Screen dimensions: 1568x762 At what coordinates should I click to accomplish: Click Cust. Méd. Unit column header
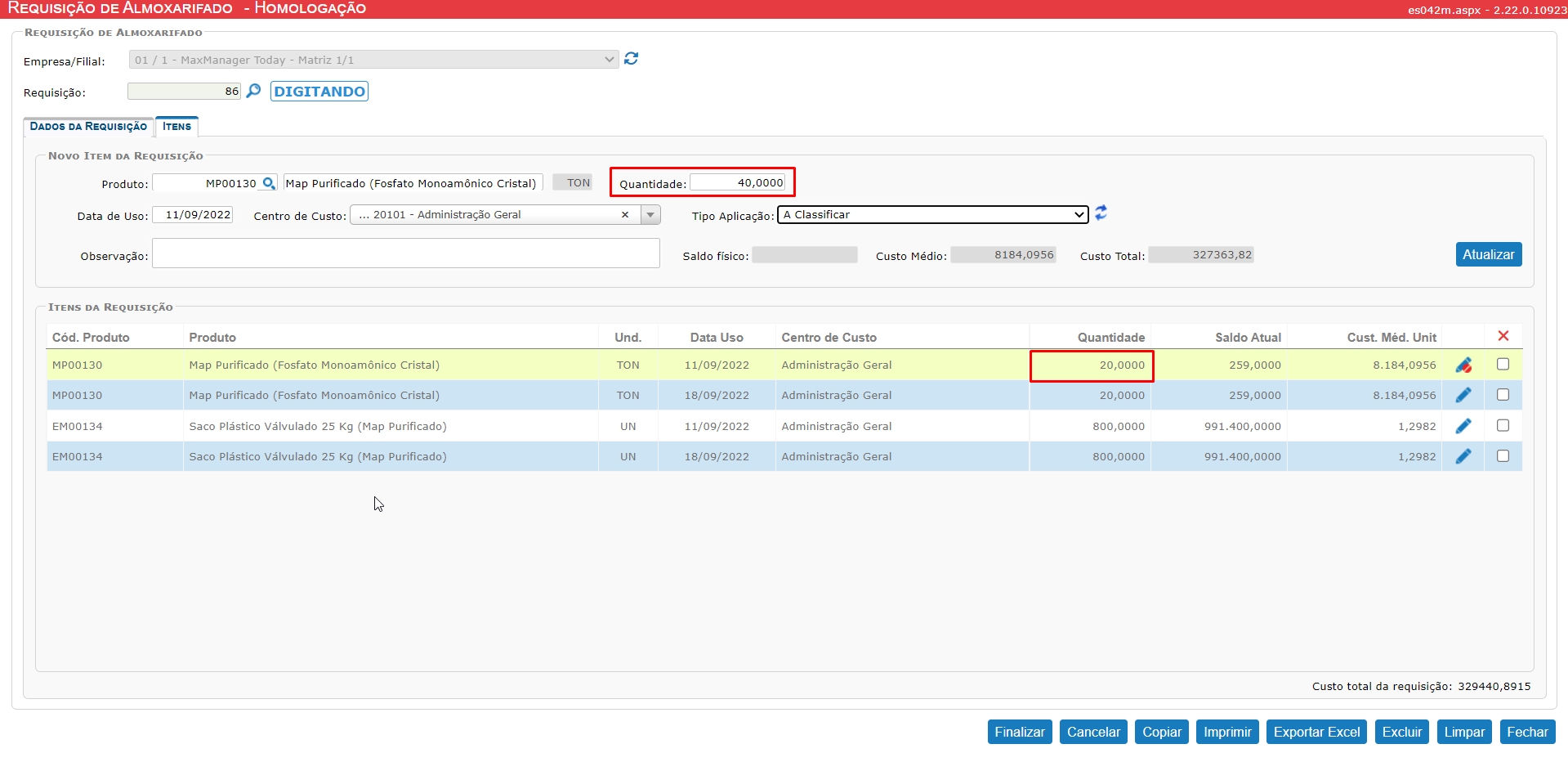click(1392, 337)
